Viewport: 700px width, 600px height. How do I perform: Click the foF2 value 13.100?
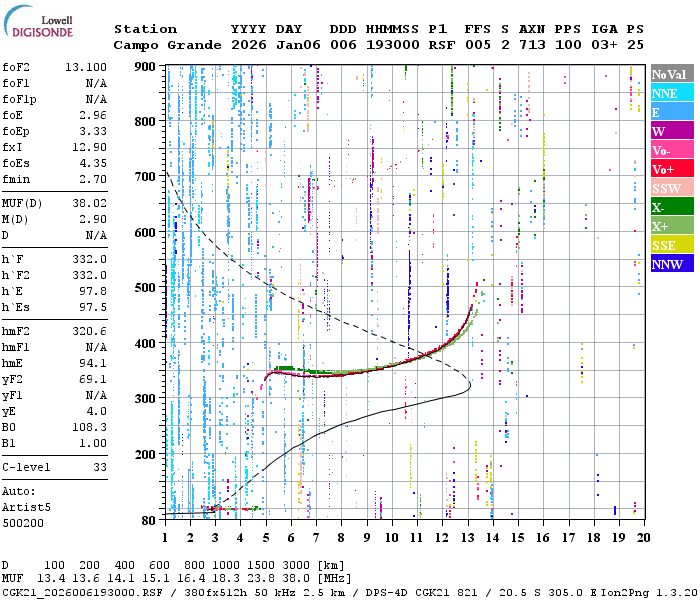86,67
